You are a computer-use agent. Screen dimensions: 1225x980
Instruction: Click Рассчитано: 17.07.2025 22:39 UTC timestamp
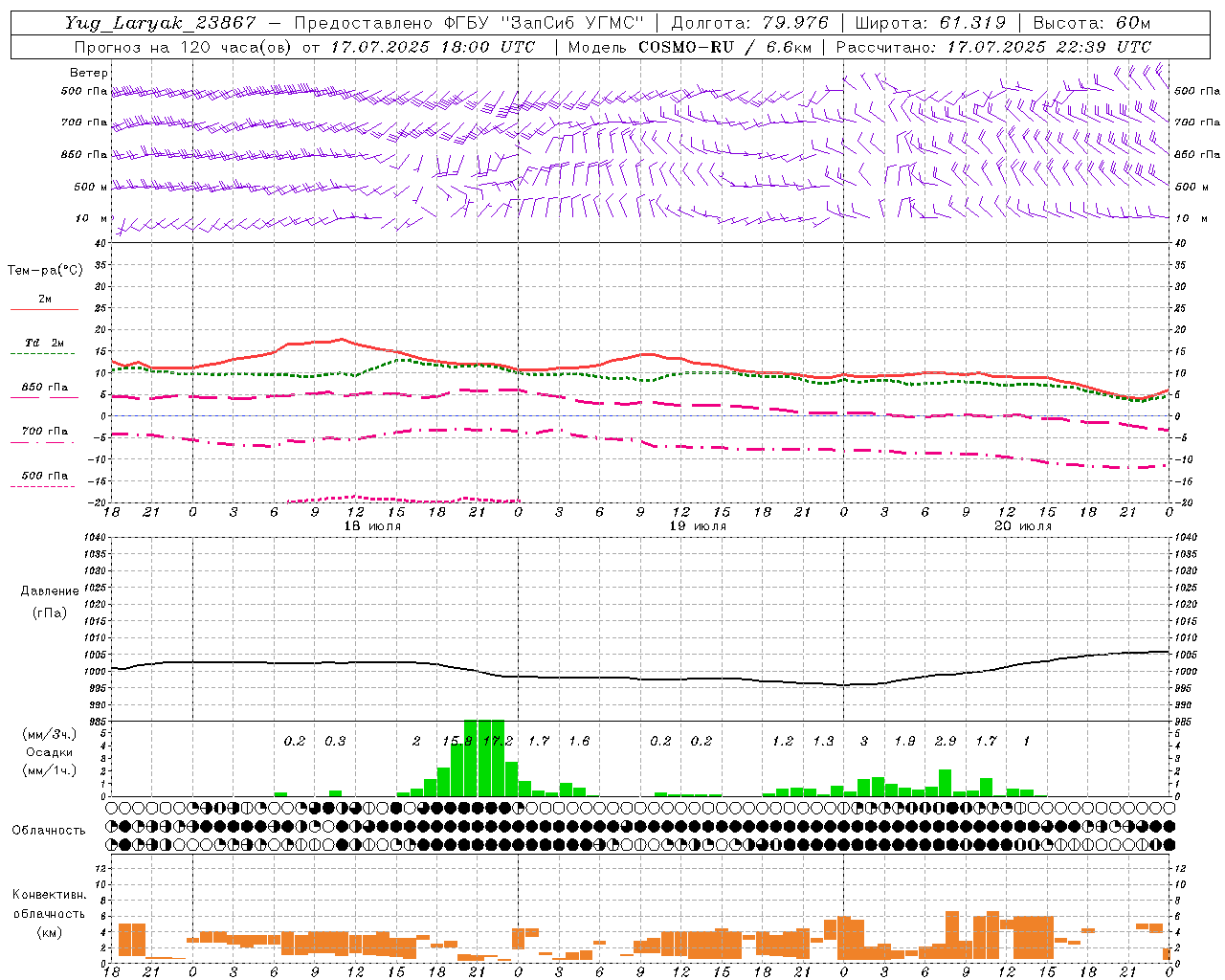click(x=993, y=47)
